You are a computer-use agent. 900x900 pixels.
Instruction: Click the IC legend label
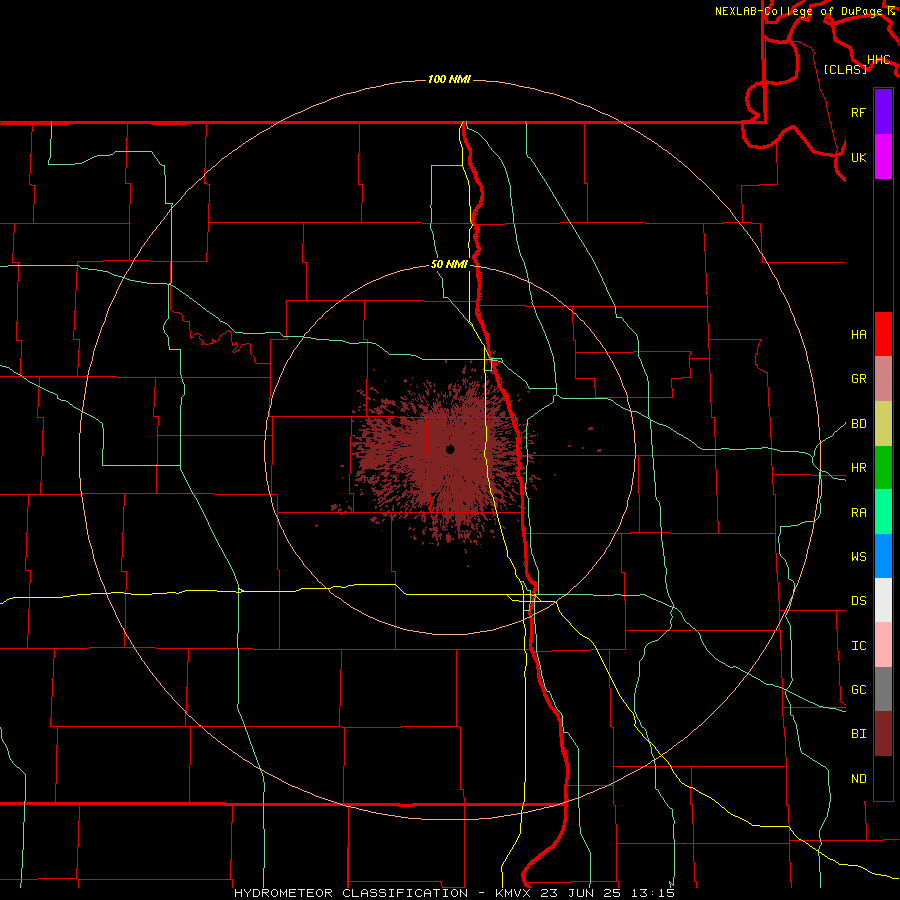(858, 646)
